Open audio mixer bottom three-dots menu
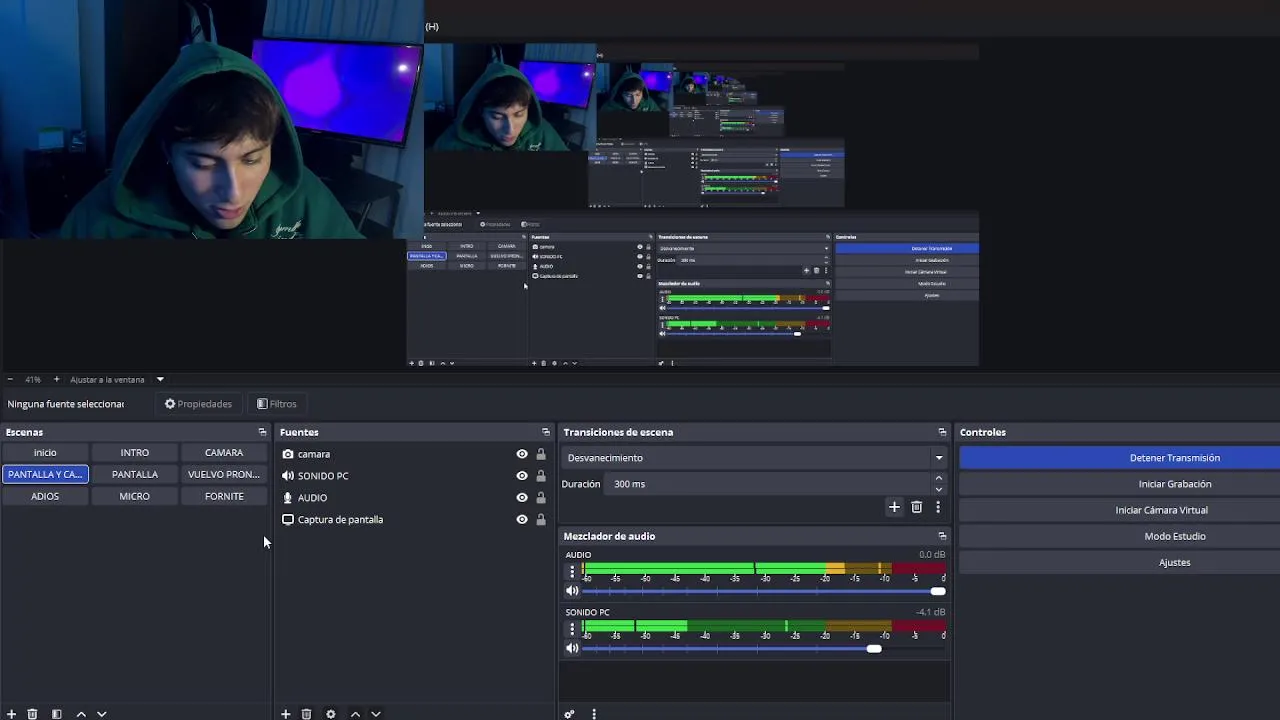1280x720 pixels. click(594, 714)
